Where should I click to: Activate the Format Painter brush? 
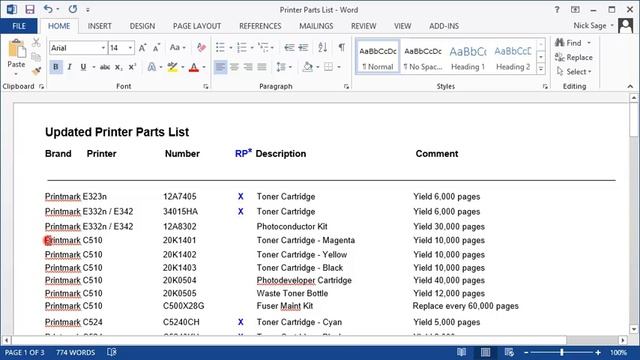point(36,71)
